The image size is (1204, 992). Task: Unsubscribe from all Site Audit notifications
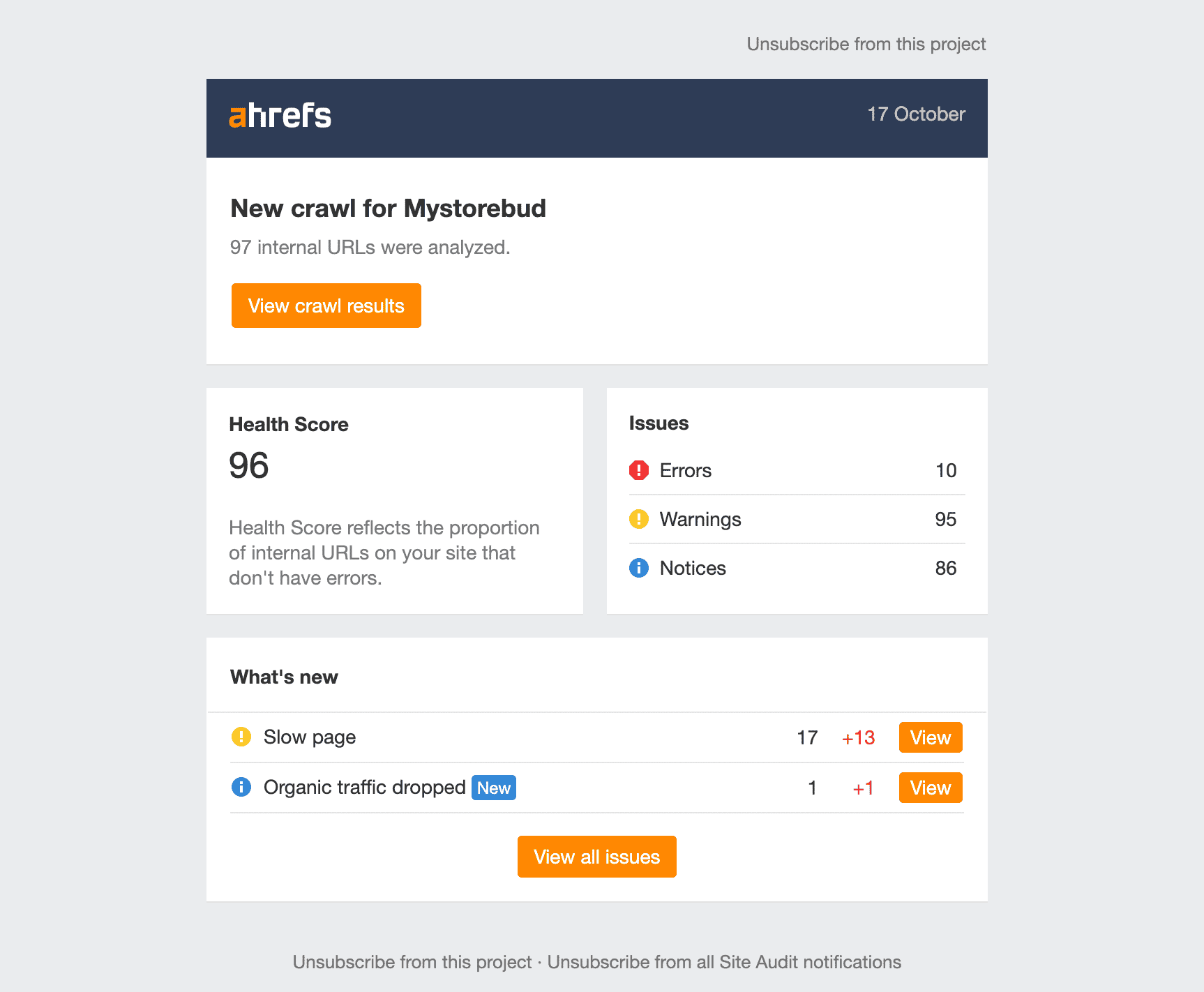point(724,962)
